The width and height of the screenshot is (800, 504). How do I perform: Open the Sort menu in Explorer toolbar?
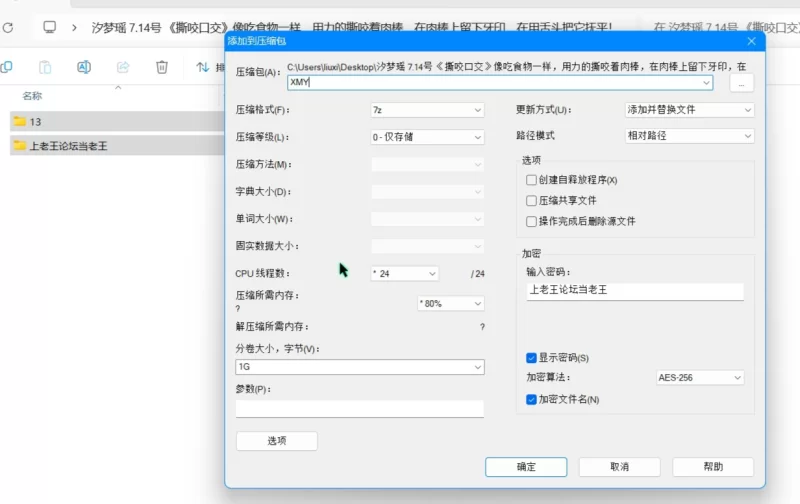click(x=209, y=67)
